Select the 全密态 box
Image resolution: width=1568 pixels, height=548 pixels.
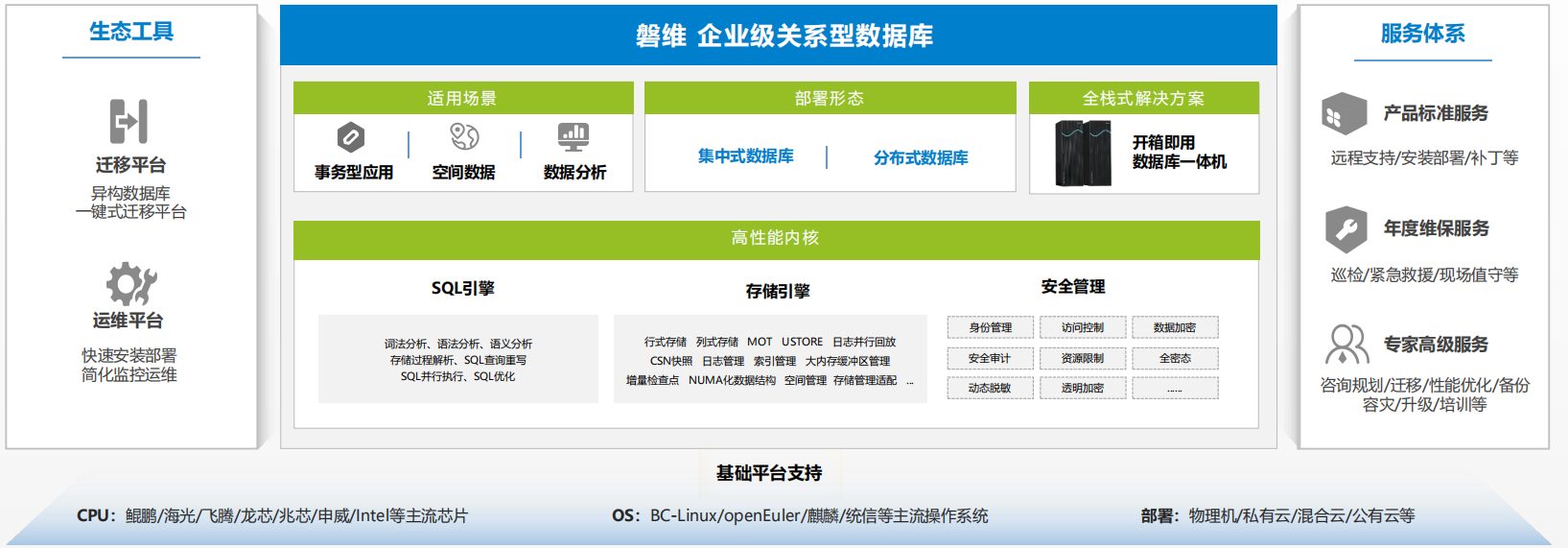pyautogui.click(x=1175, y=358)
